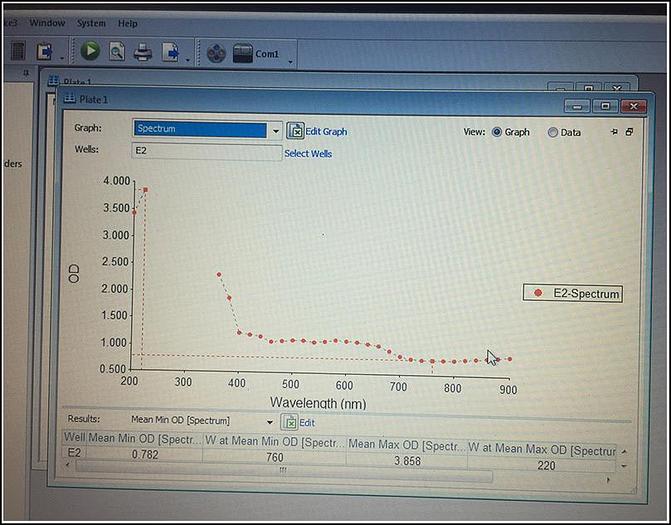
Task: Click the wavelength value 760 cell
Action: (274, 457)
